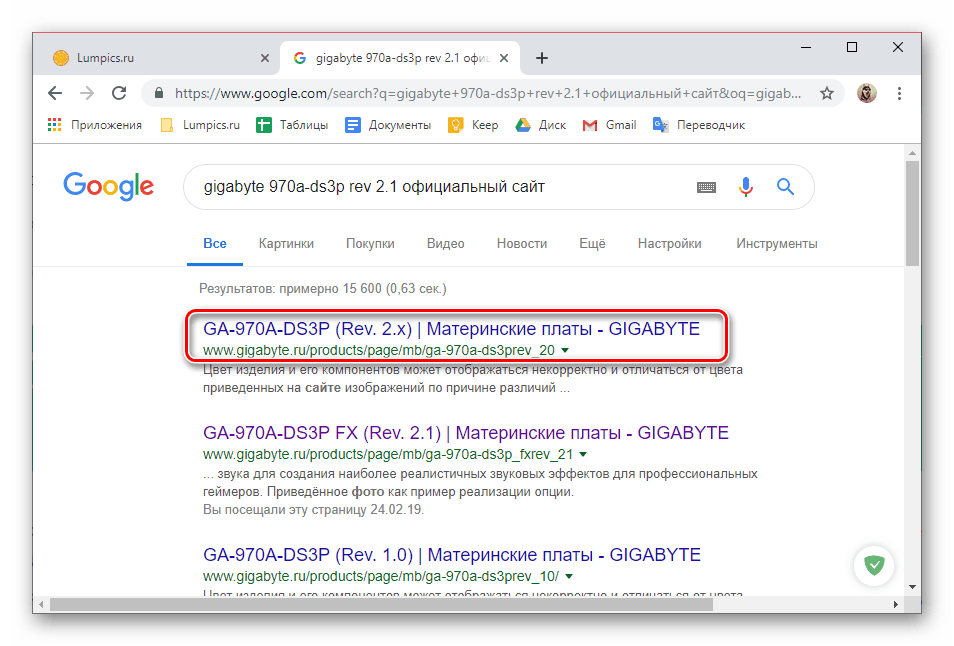This screenshot has width=954, height=646.
Task: Go back with the browser back arrow
Action: click(55, 93)
